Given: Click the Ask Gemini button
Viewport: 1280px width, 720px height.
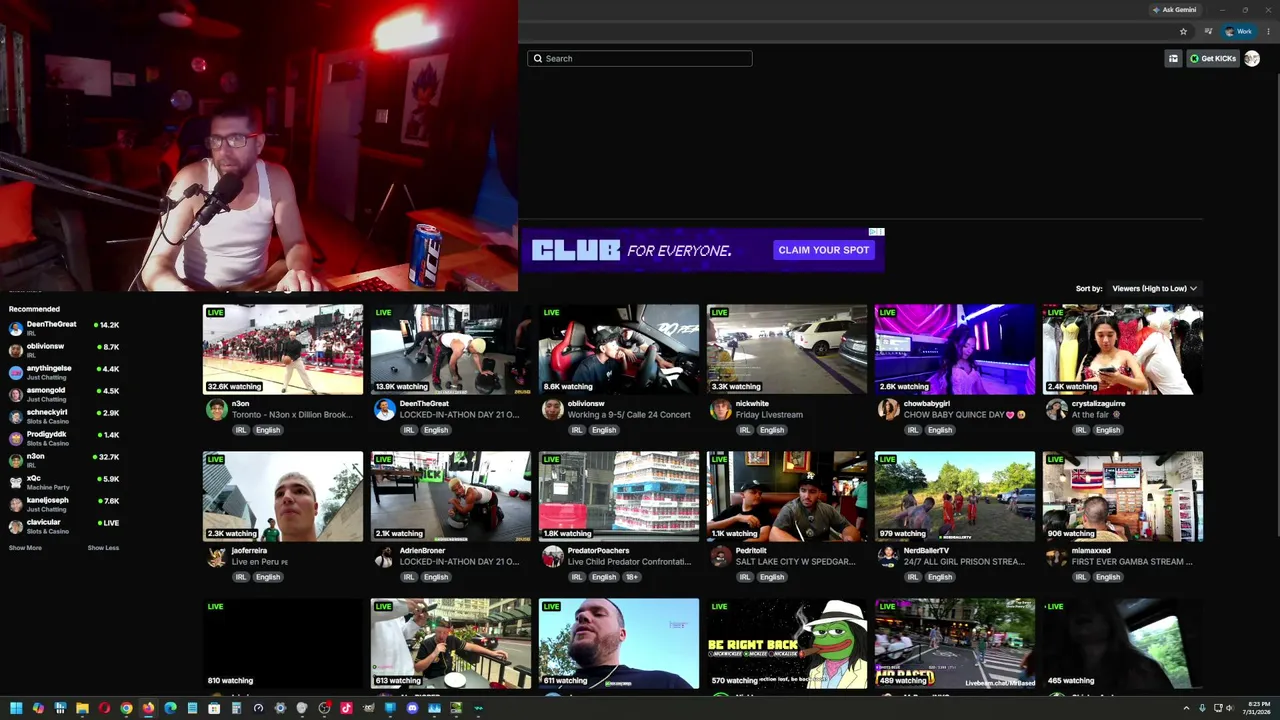Looking at the screenshot, I should [x=1174, y=10].
